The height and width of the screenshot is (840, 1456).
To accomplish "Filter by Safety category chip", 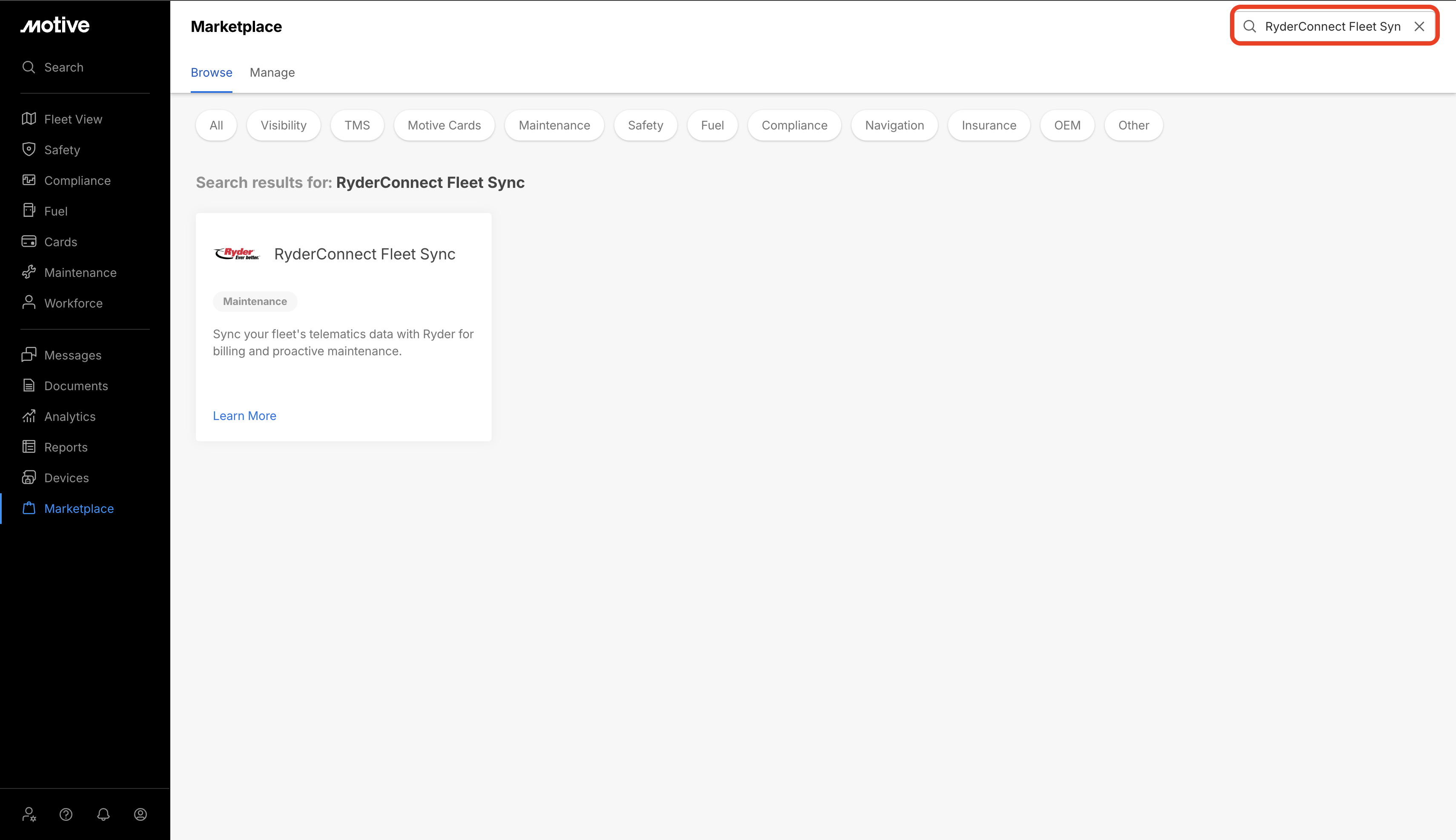I will (x=646, y=125).
